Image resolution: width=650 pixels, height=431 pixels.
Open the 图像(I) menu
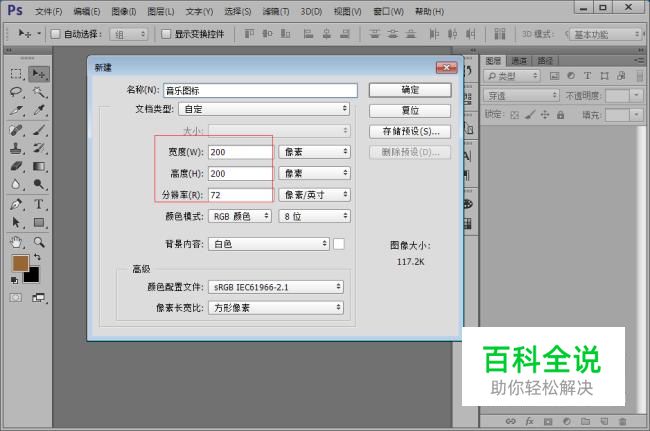(124, 12)
